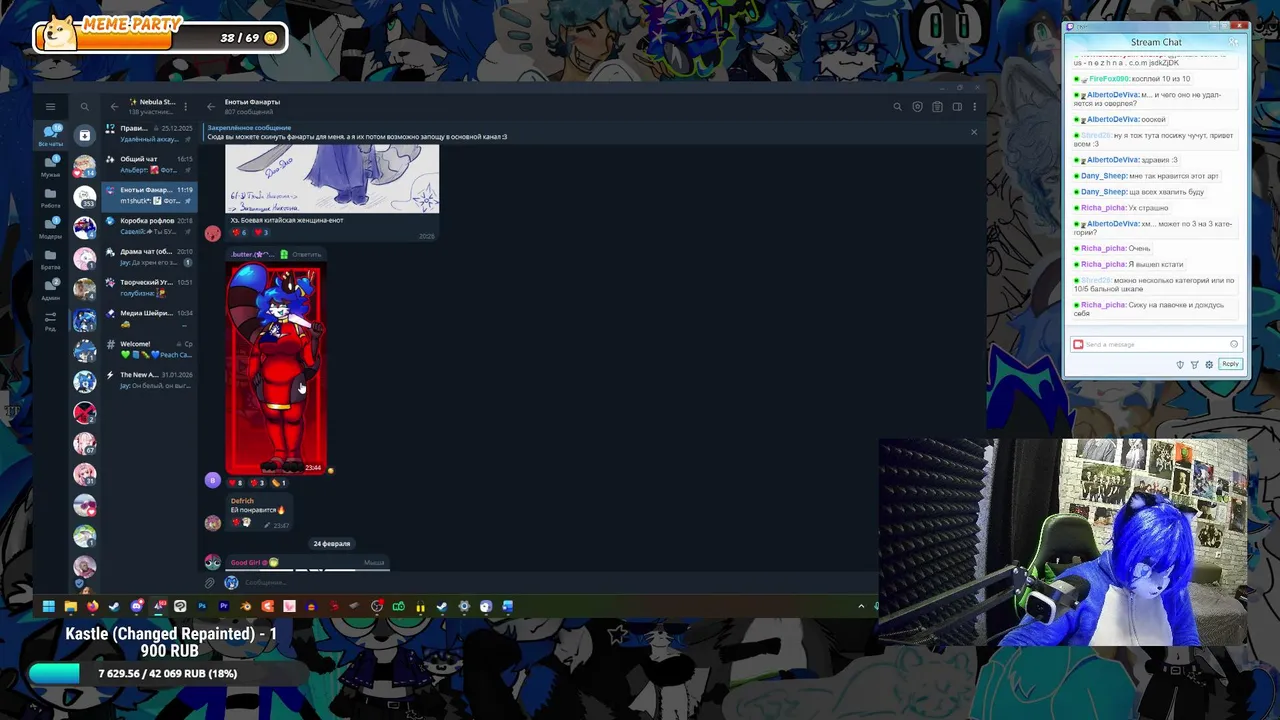Toggle the right sidebar info panel
The width and height of the screenshot is (1280, 720).
click(957, 106)
